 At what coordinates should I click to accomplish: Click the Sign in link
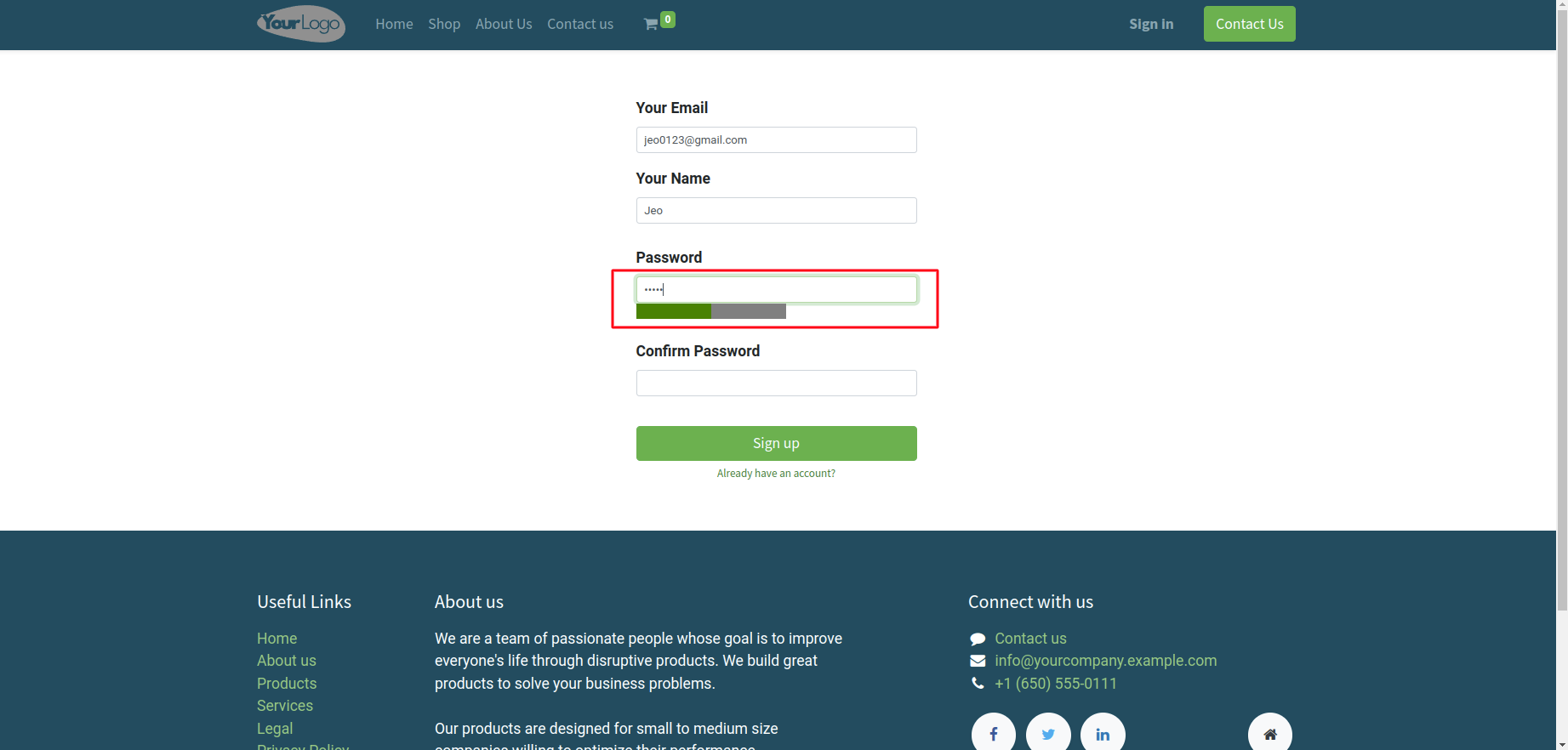[x=1151, y=25]
